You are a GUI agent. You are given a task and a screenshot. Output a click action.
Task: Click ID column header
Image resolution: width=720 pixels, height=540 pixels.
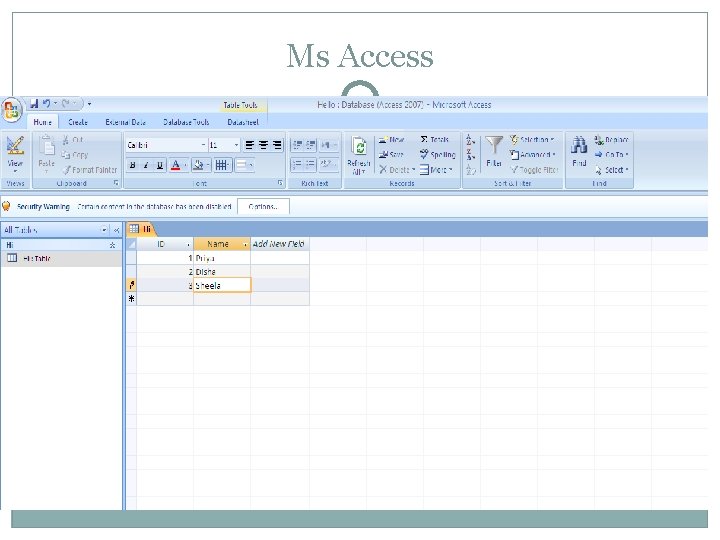pos(165,244)
